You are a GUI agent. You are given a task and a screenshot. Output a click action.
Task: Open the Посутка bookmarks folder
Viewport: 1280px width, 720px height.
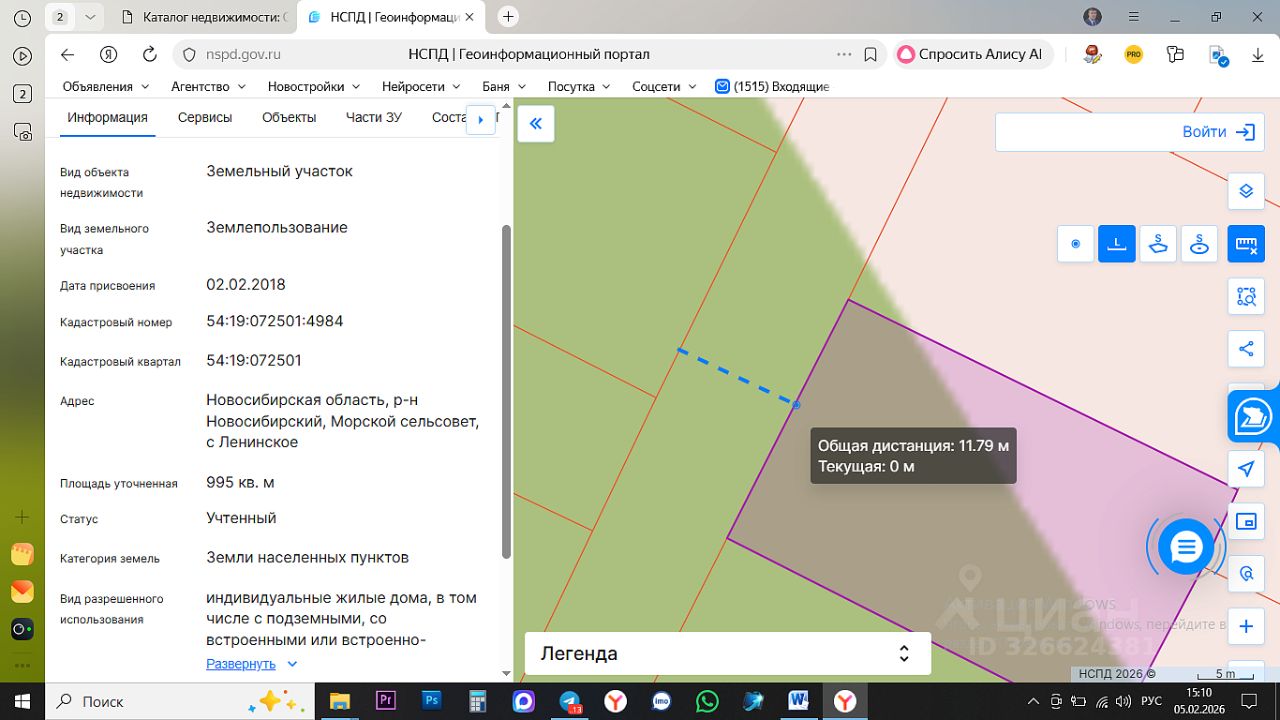(580, 87)
